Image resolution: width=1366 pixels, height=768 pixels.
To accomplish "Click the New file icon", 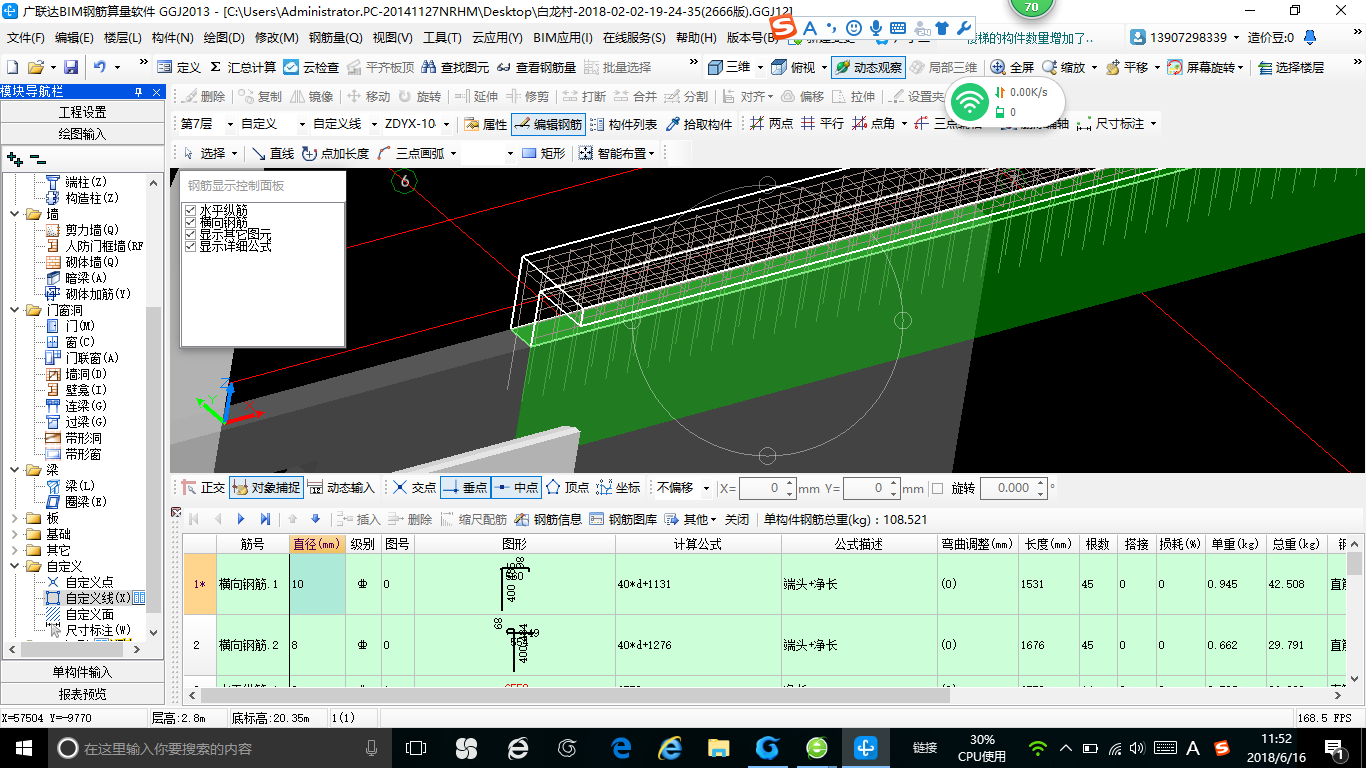I will click(x=12, y=67).
